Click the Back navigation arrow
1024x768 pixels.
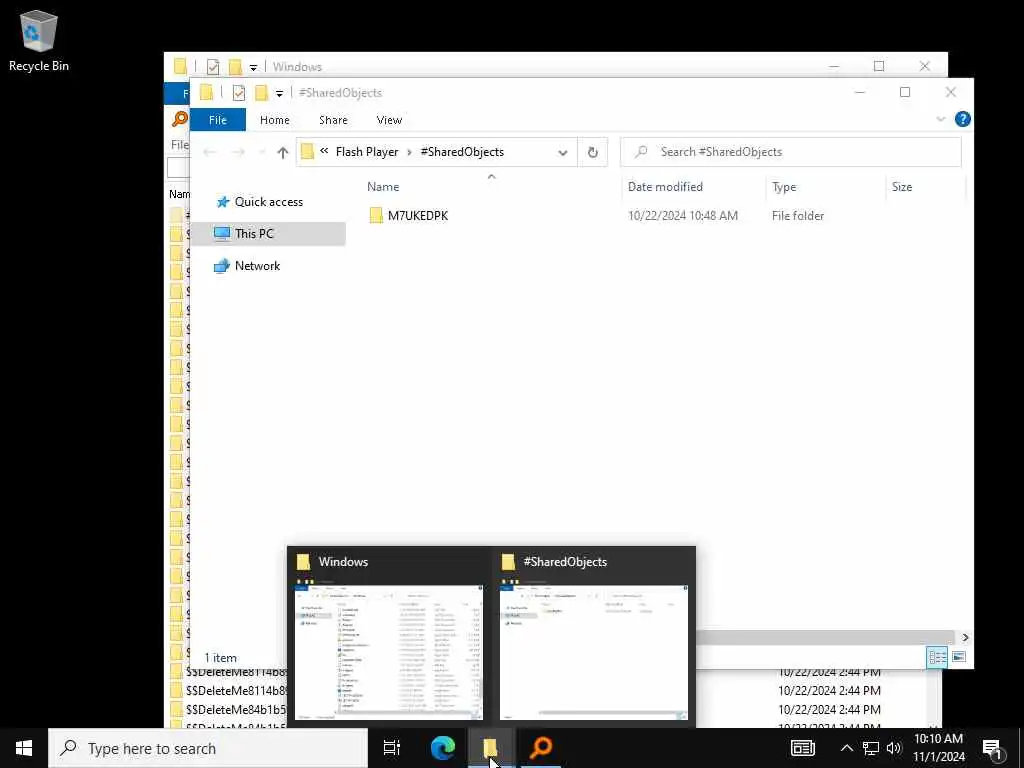click(210, 152)
